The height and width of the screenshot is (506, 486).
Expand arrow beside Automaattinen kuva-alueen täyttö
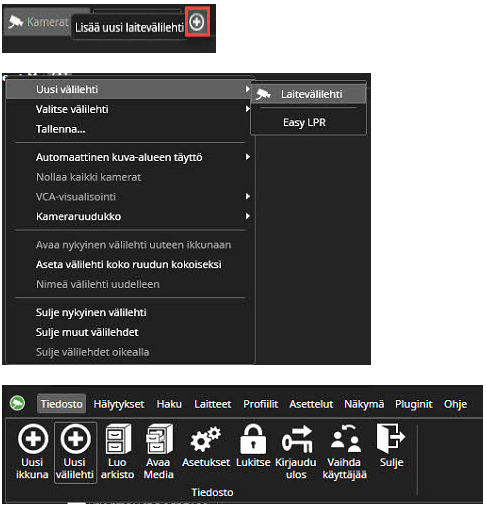247,157
